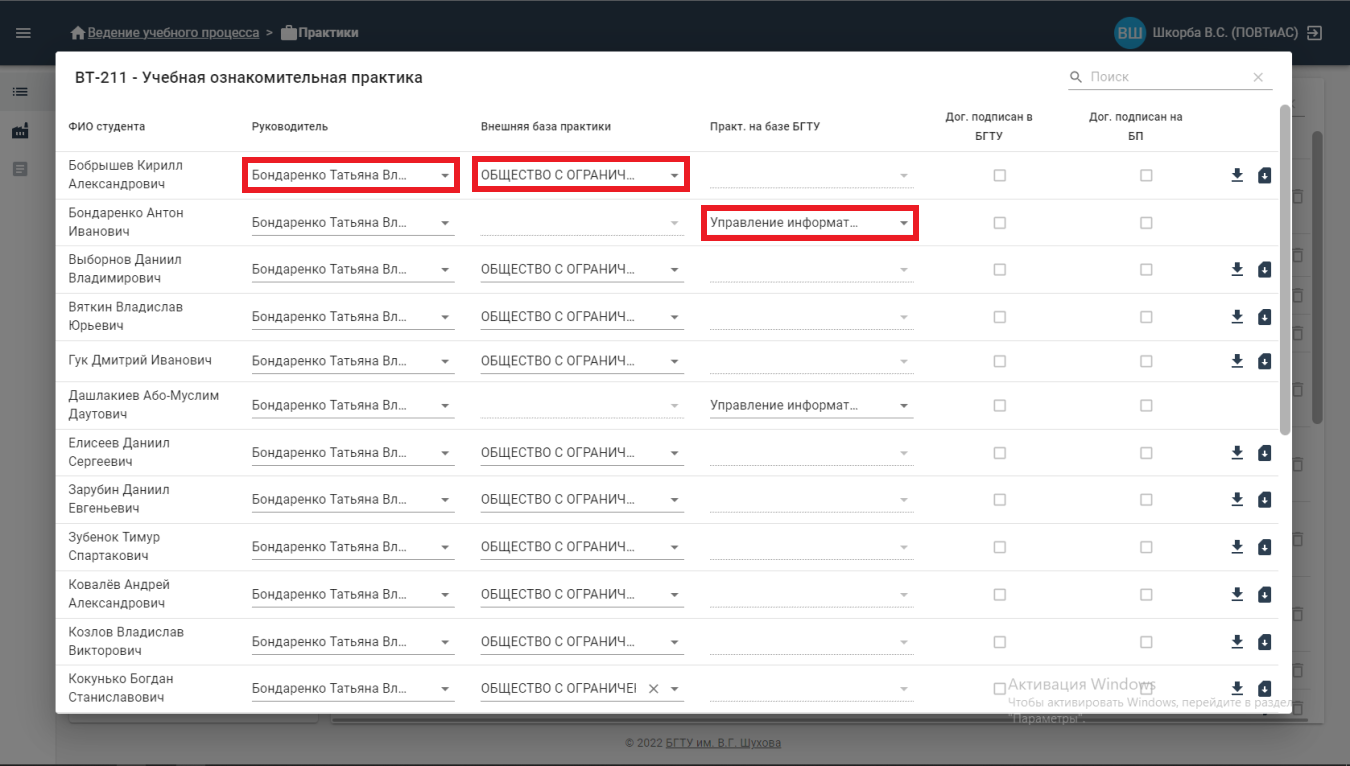1350x766 pixels.
Task: Click file download icon in Выборнов Даниил row
Action: click(x=1264, y=269)
